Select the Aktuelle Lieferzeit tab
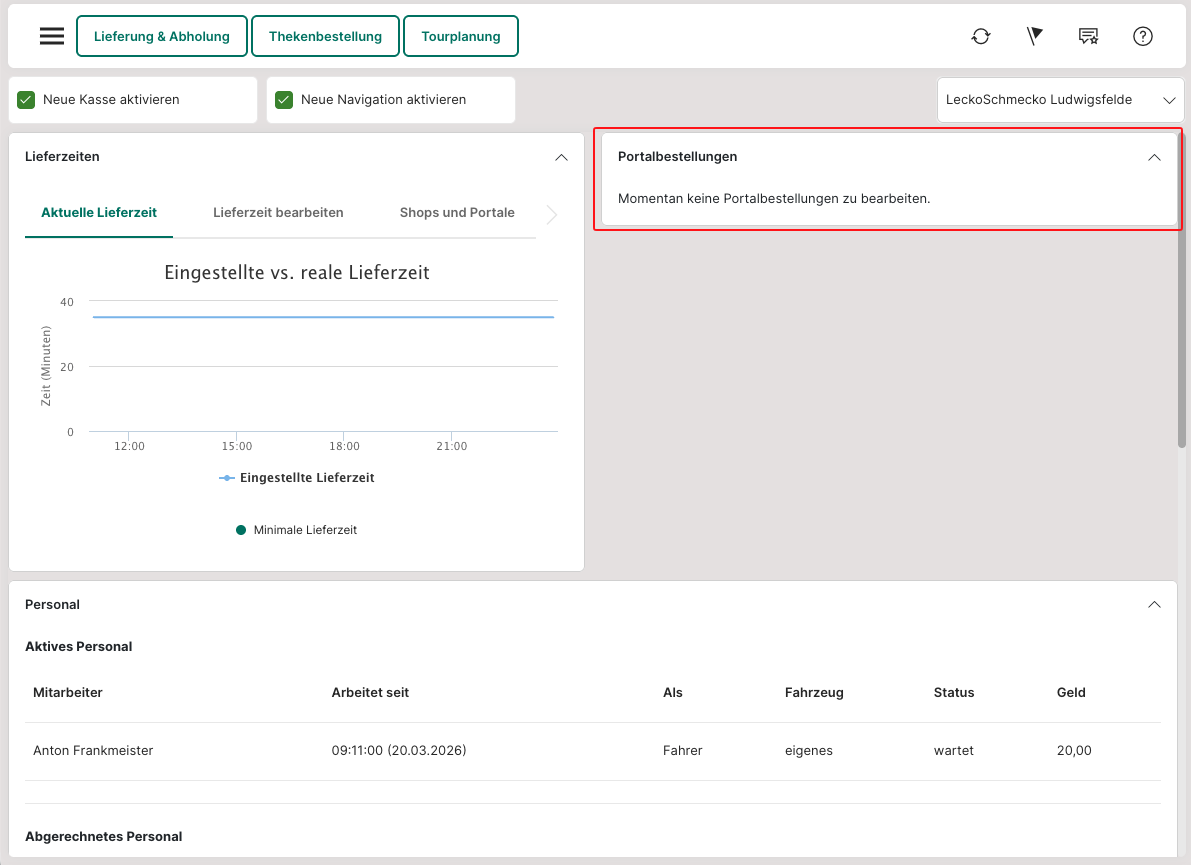The height and width of the screenshot is (865, 1191). 99,212
